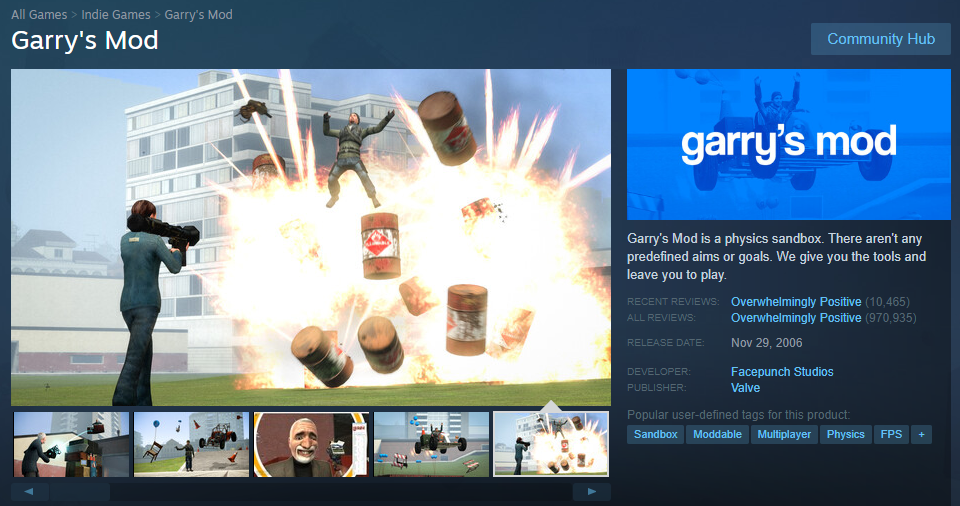Image resolution: width=960 pixels, height=506 pixels.
Task: Select the Garry's Mod breadcrumb
Action: point(198,15)
